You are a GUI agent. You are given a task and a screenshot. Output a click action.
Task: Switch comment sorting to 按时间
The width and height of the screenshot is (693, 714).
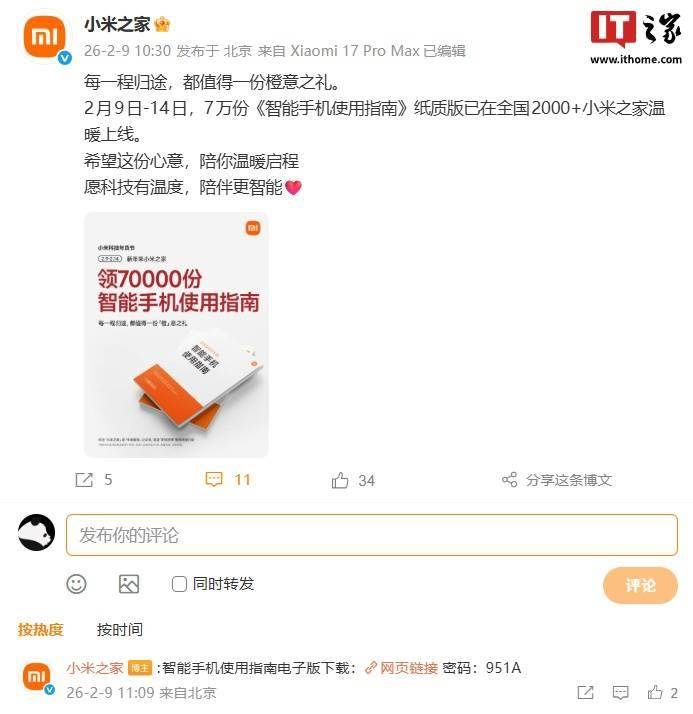pos(120,630)
